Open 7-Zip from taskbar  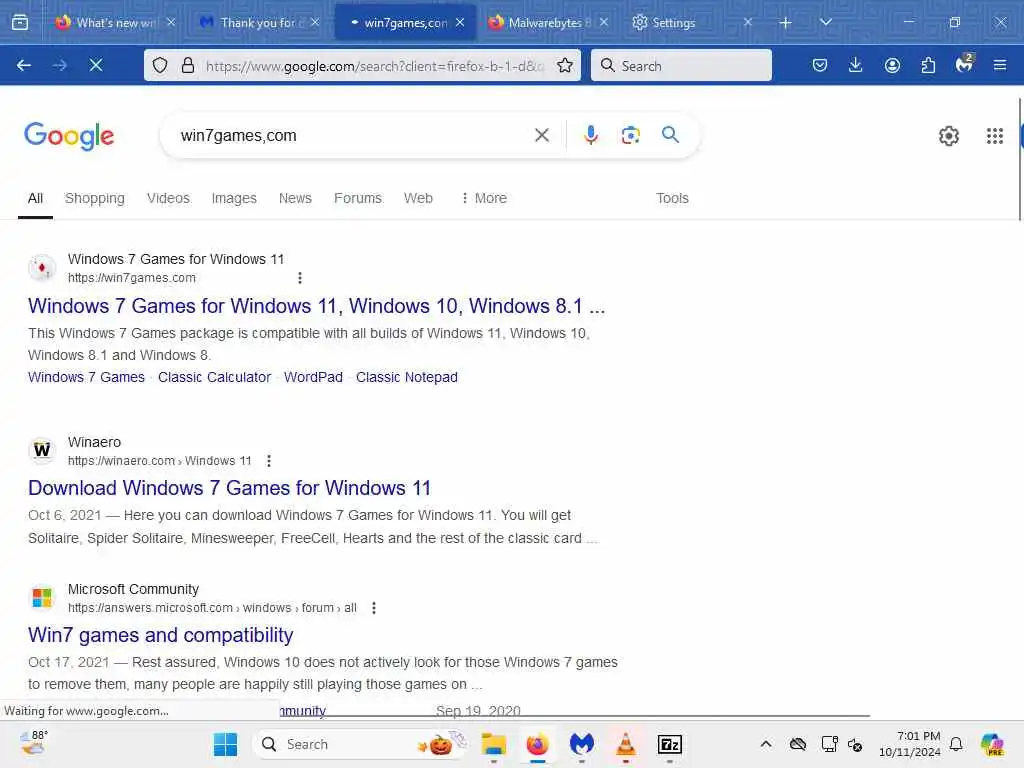669,744
